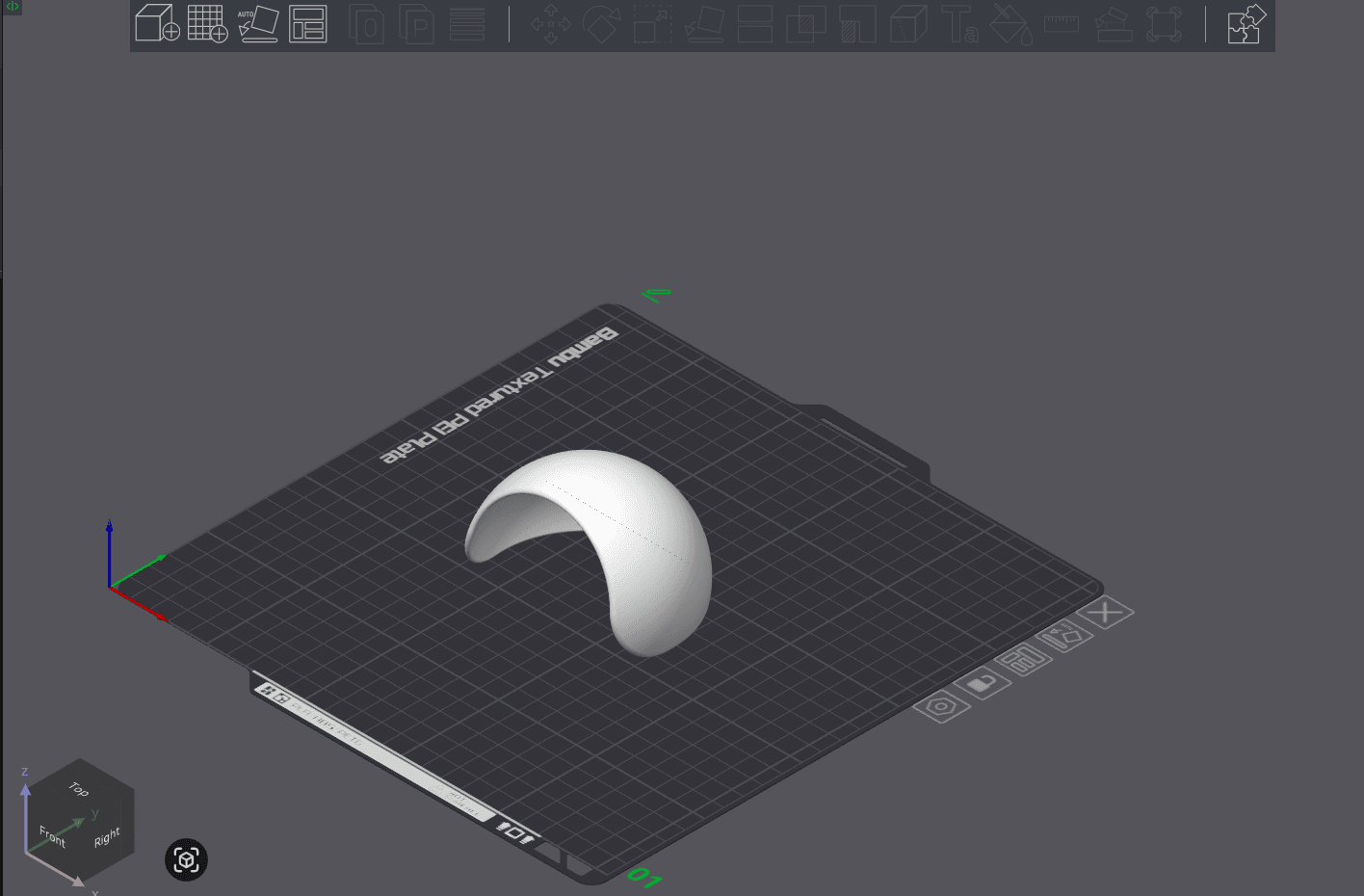The height and width of the screenshot is (896, 1364).
Task: Auto orient objects on this plate
Action: pyautogui.click(x=1063, y=636)
